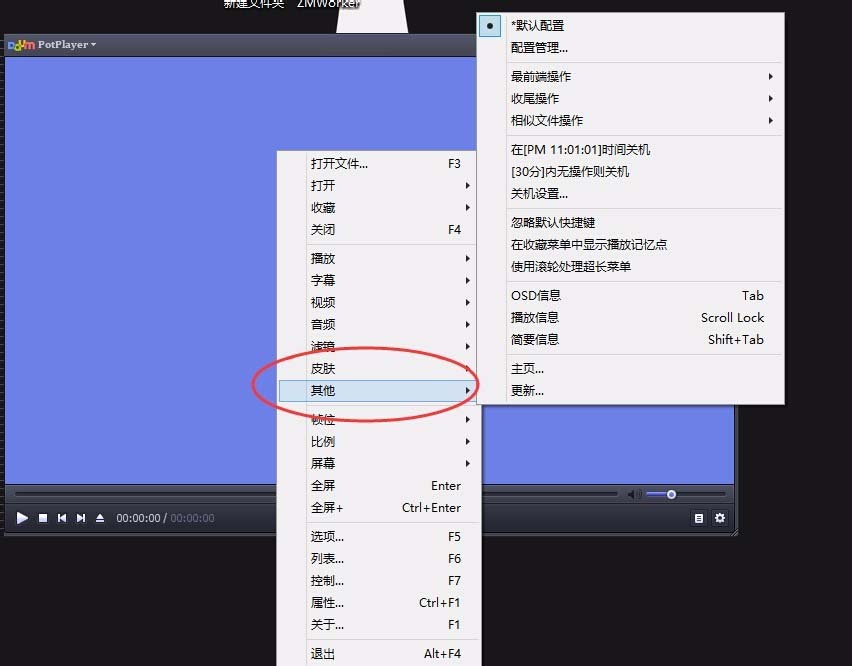Select 全屏 in the context menu
This screenshot has height=666, width=852.
[322, 485]
